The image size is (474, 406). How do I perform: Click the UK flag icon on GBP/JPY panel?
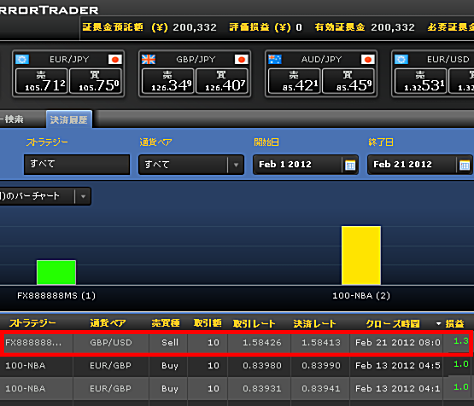pyautogui.click(x=148, y=59)
